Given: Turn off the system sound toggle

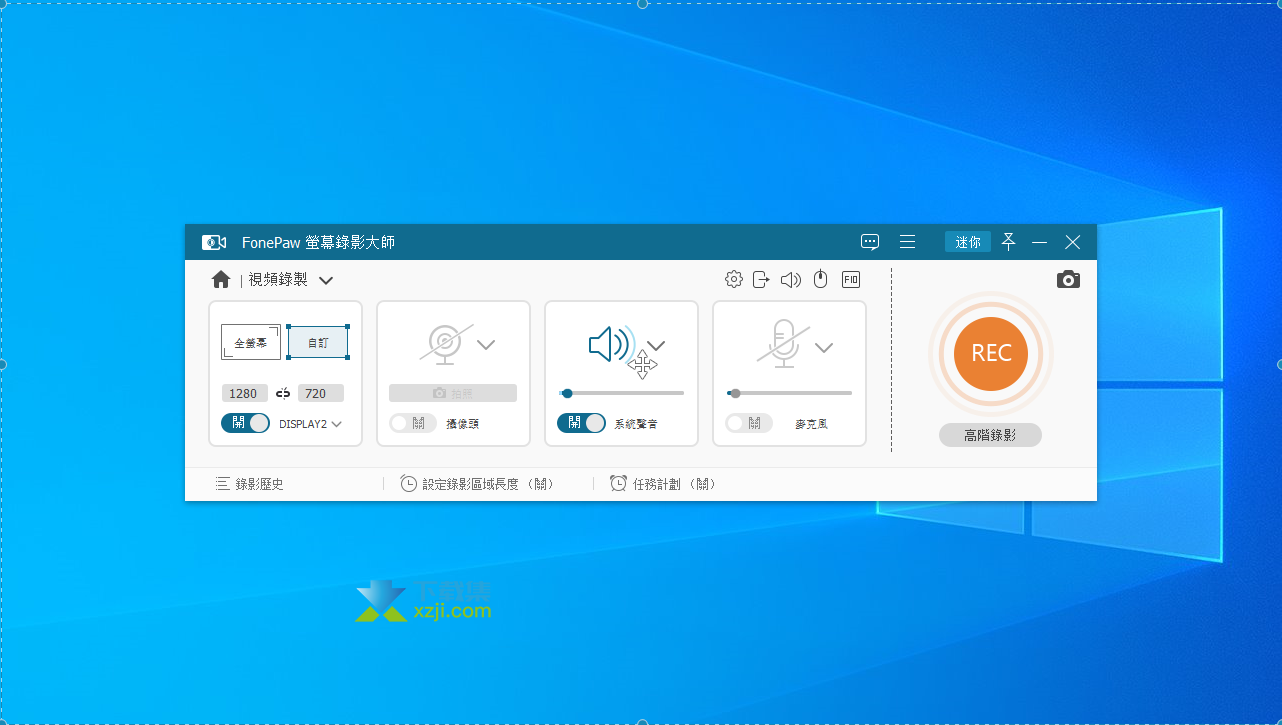Looking at the screenshot, I should 581,423.
